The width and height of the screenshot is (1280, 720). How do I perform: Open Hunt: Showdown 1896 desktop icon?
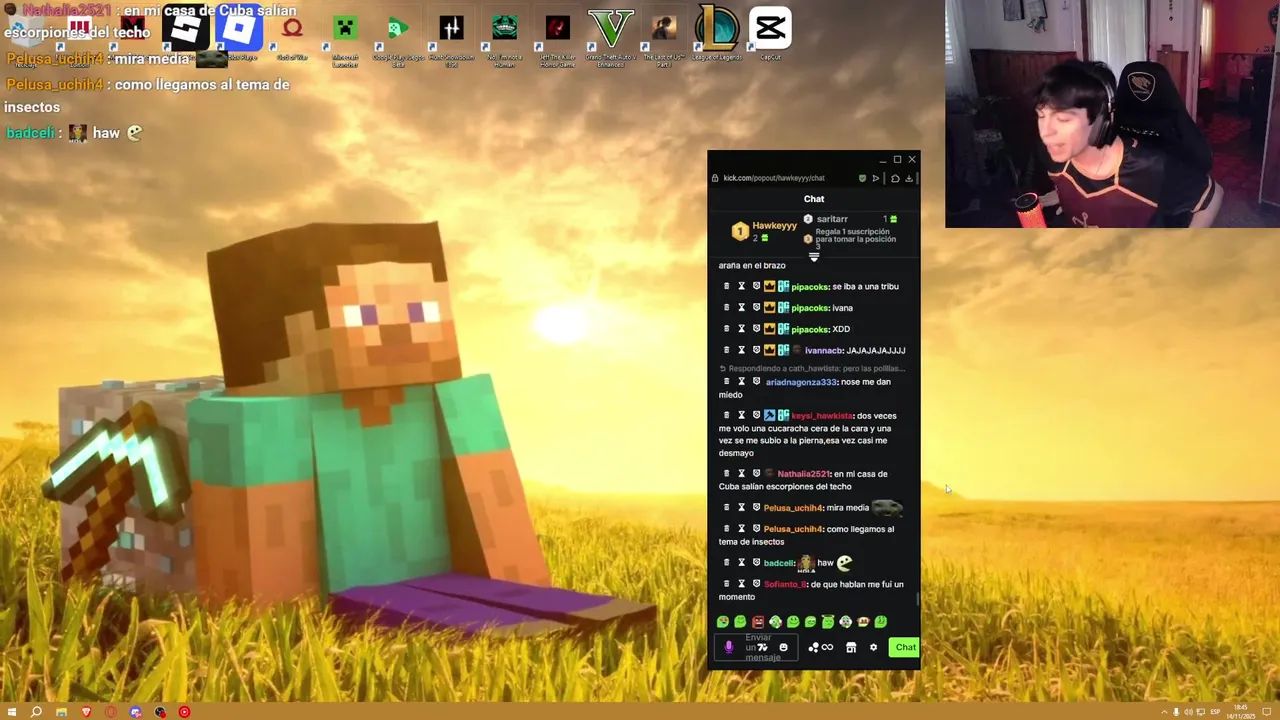(451, 35)
